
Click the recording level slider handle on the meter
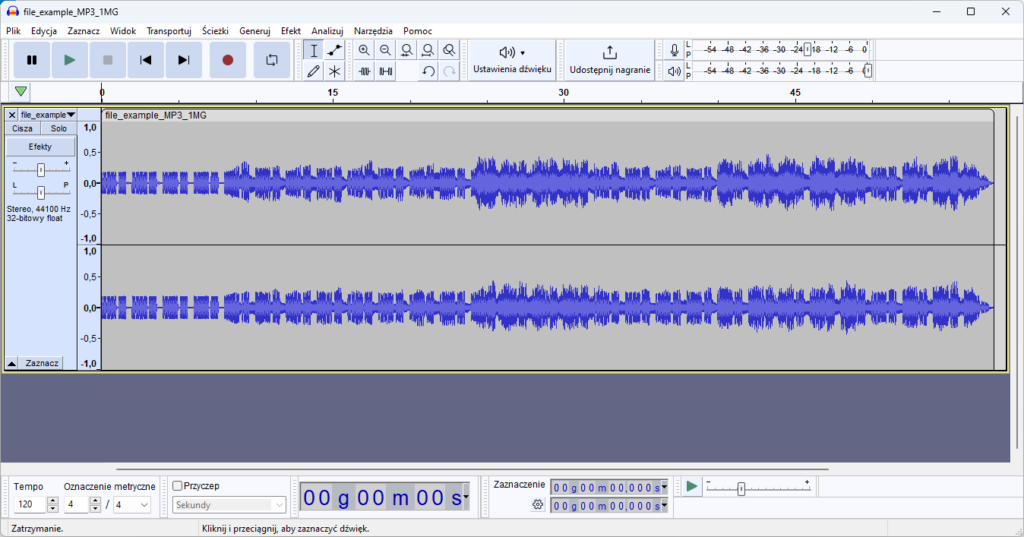(807, 50)
